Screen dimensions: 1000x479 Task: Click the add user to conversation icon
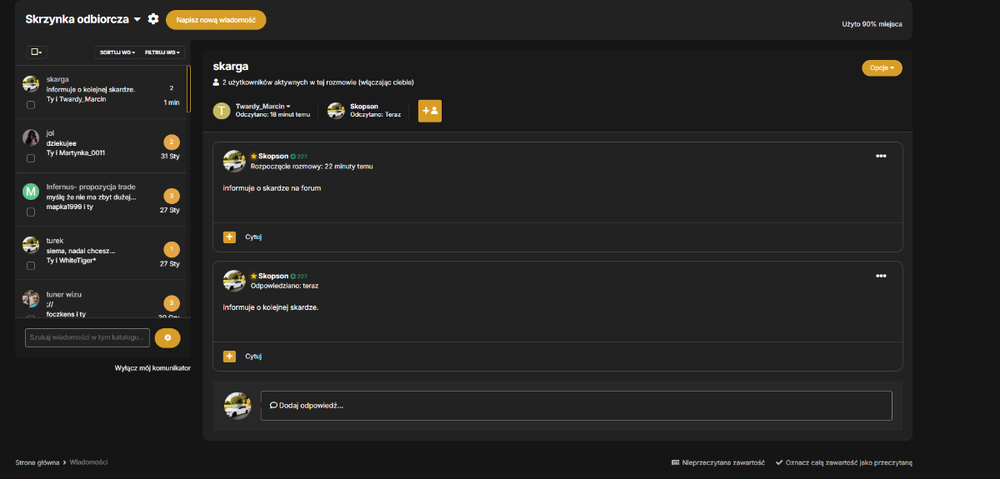coord(430,111)
